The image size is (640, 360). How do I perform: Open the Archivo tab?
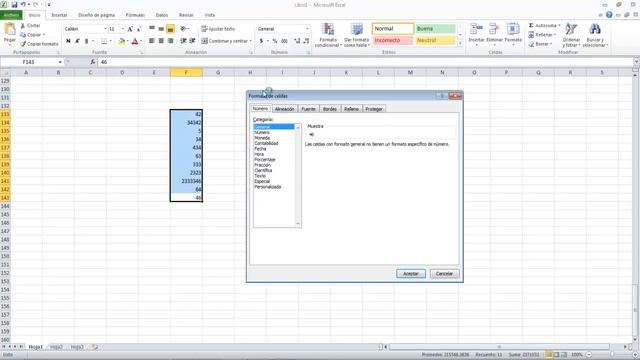point(11,15)
